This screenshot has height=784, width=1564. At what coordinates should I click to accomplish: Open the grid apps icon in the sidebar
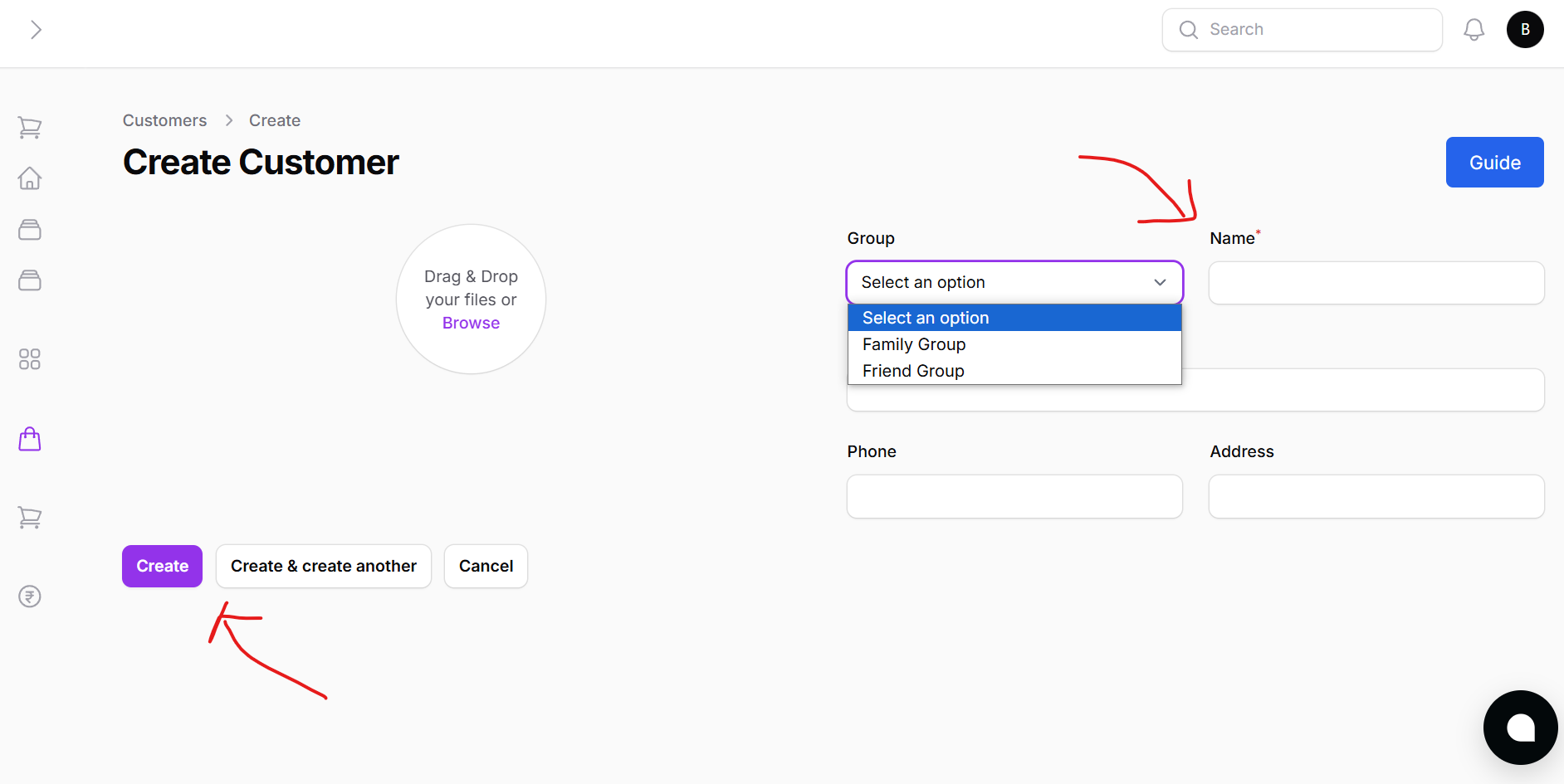(30, 358)
